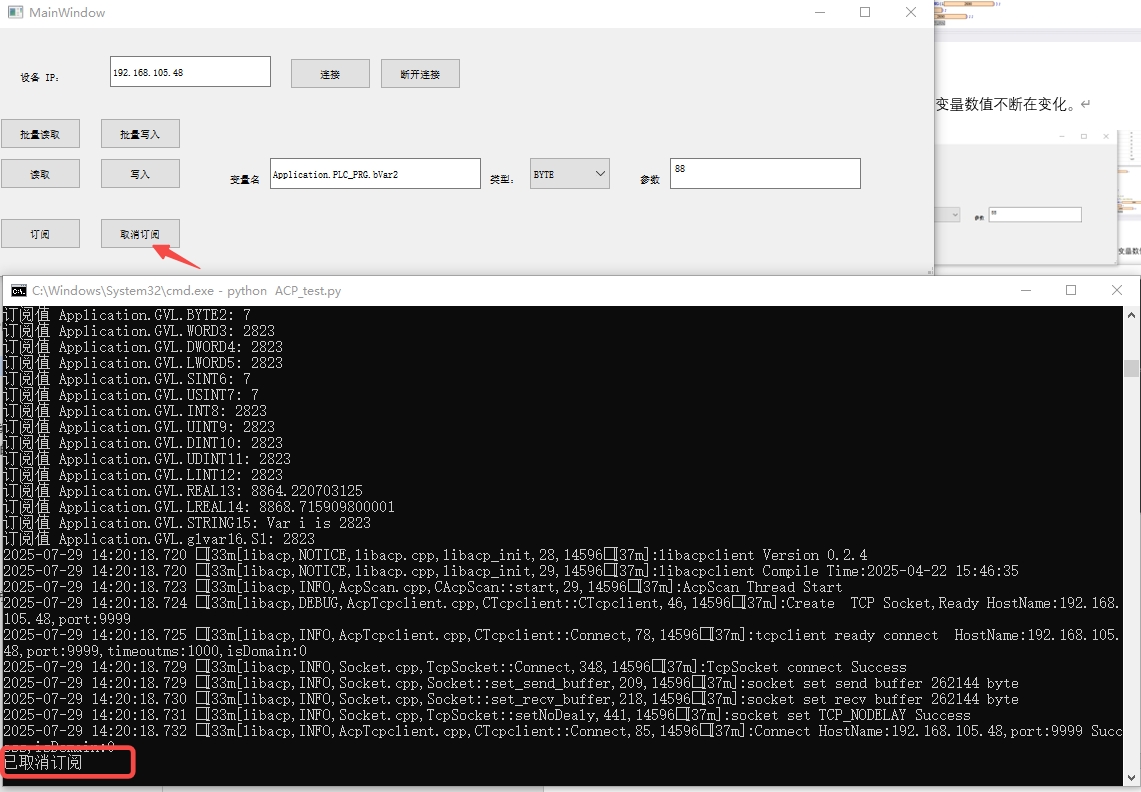Click the cmd.exe console icon in title bar
The width and height of the screenshot is (1141, 792).
point(18,291)
